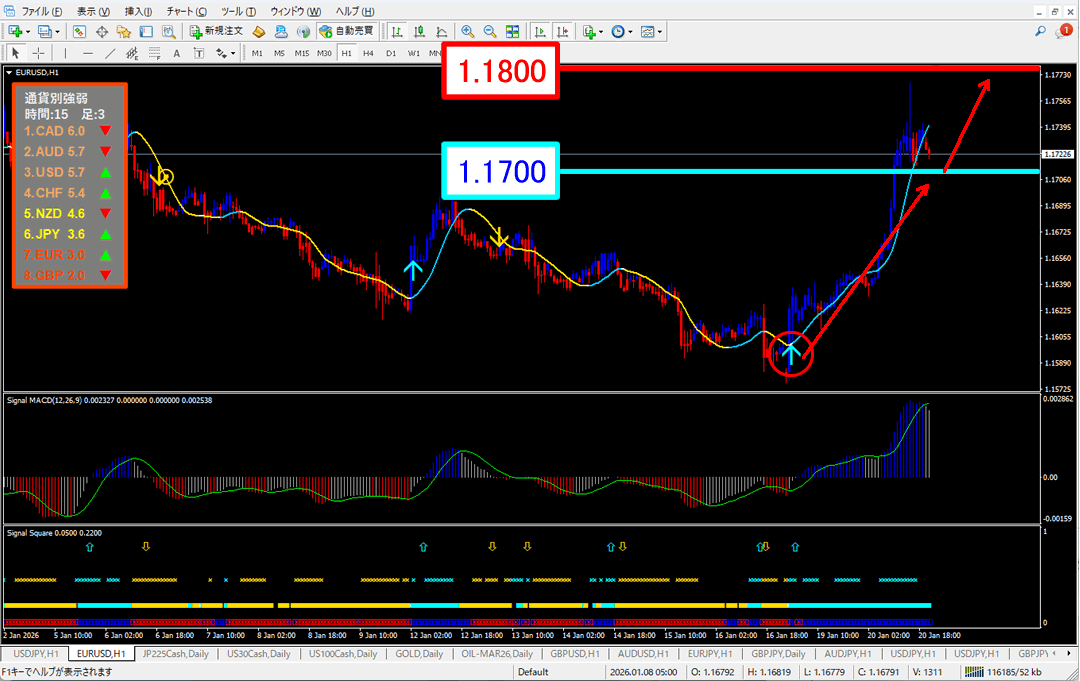Select the trendline drawing tool

point(111,53)
